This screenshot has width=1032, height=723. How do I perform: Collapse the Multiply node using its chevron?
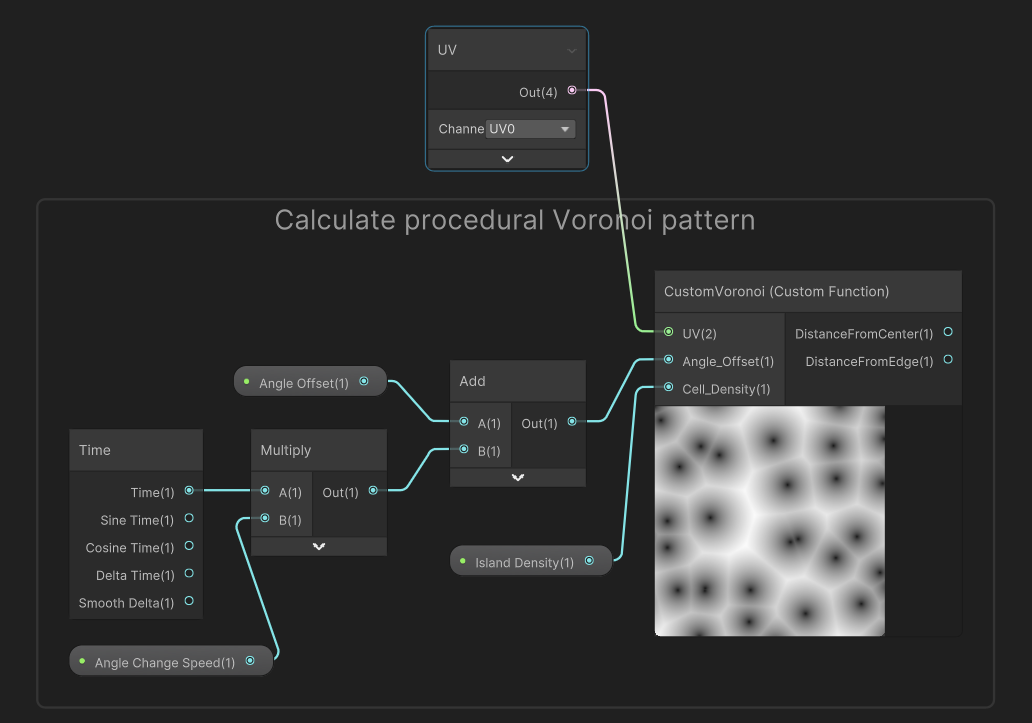click(x=318, y=546)
